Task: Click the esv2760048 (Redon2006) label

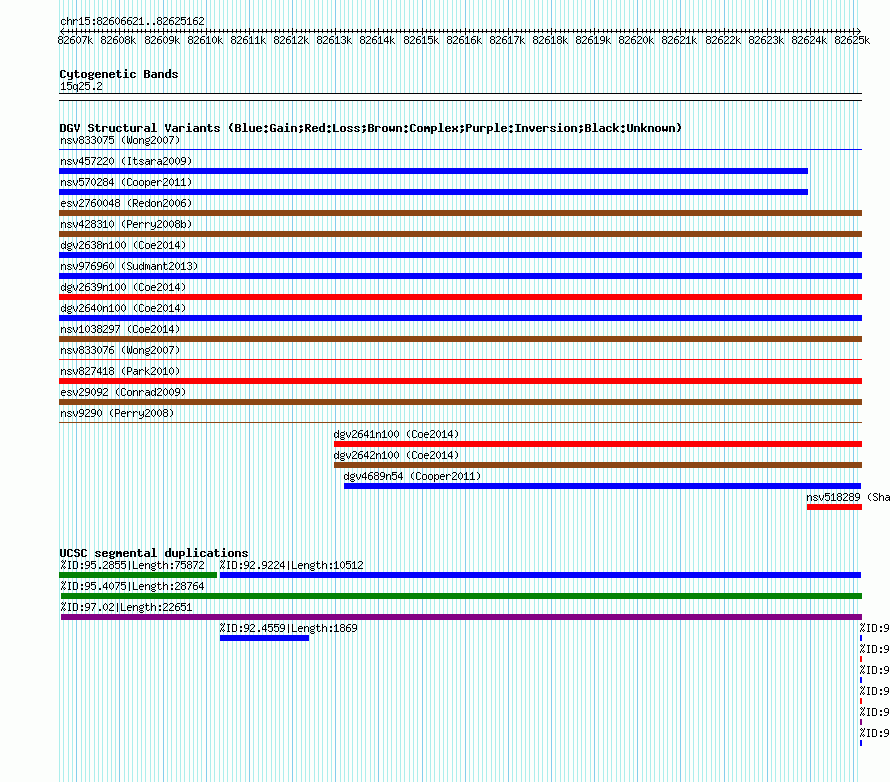Action: pos(126,203)
